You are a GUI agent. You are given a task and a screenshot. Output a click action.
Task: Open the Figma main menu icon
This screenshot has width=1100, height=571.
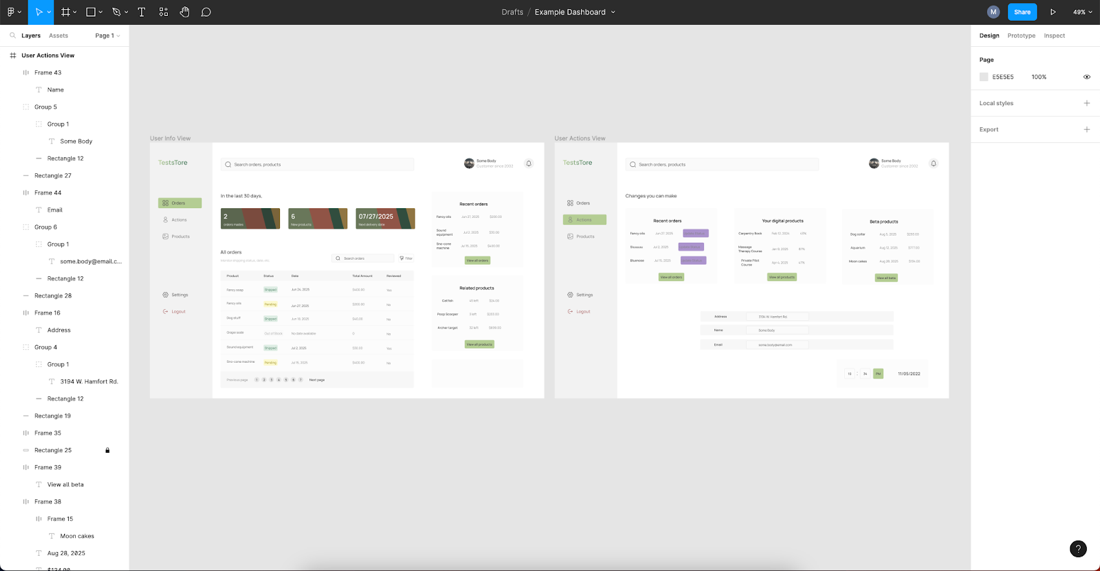[11, 12]
